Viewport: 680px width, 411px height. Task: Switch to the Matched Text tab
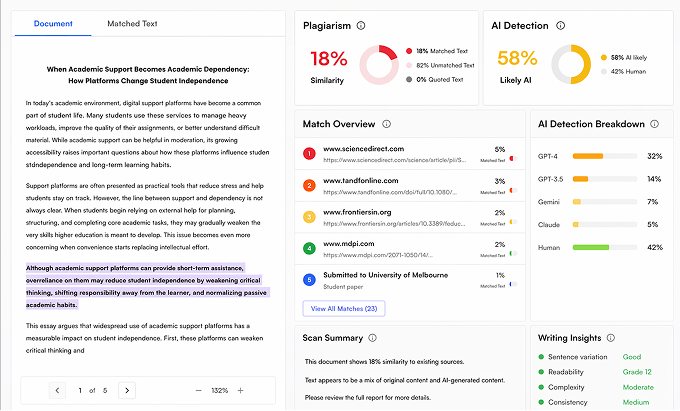132,23
